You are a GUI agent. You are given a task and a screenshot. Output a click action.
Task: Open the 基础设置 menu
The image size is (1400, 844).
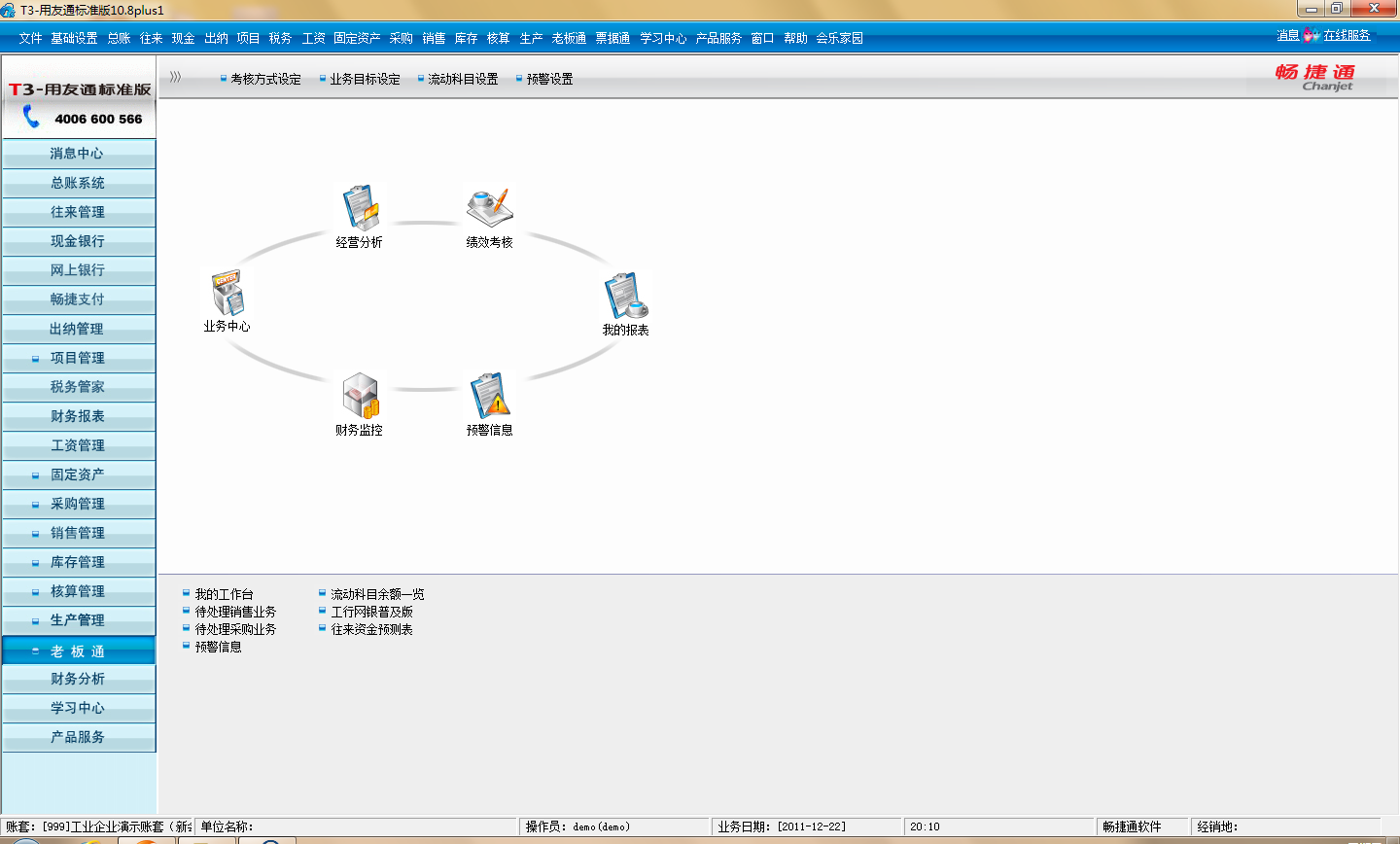coord(74,38)
